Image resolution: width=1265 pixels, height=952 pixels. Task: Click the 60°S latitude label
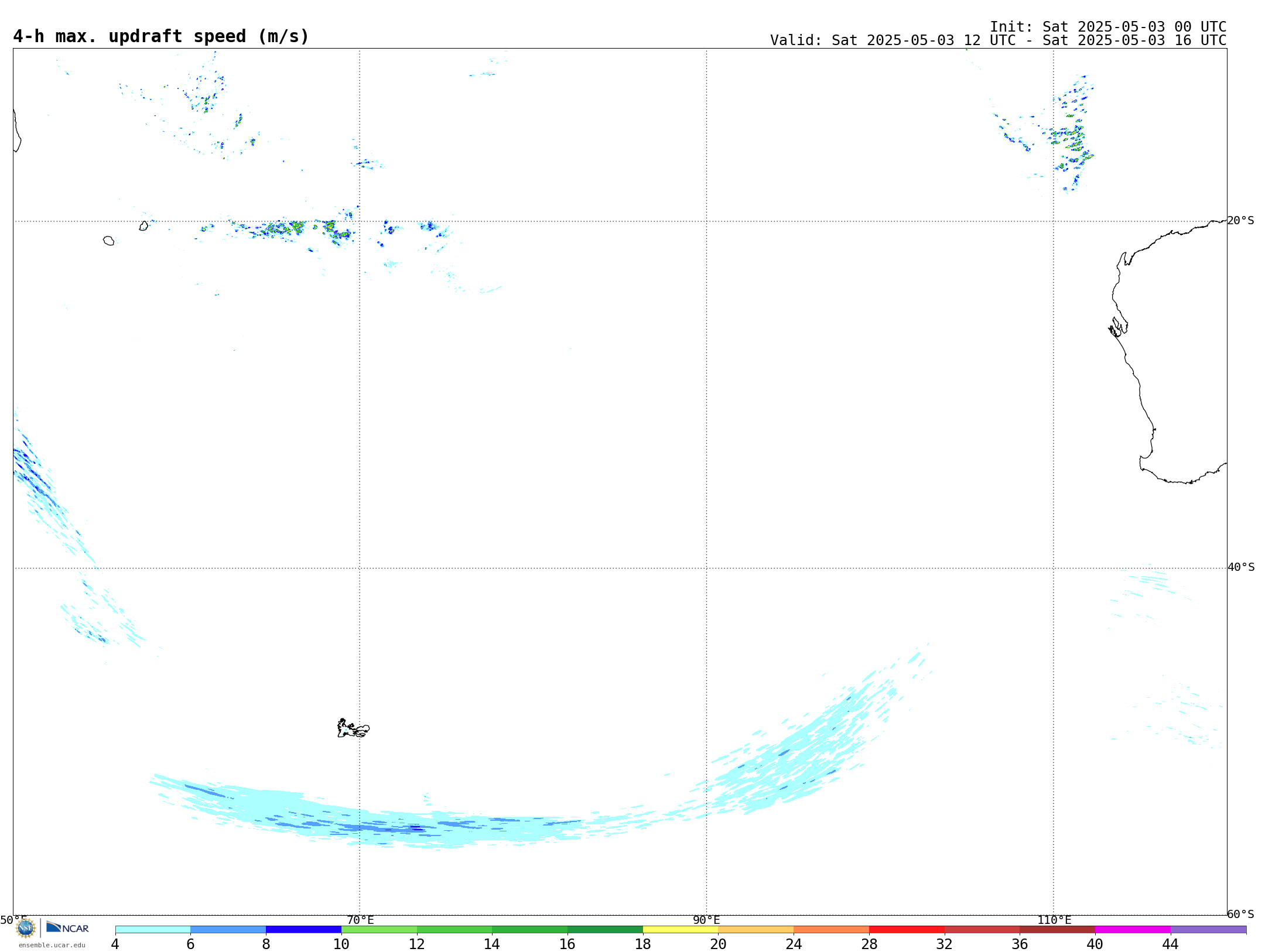coord(1240,914)
